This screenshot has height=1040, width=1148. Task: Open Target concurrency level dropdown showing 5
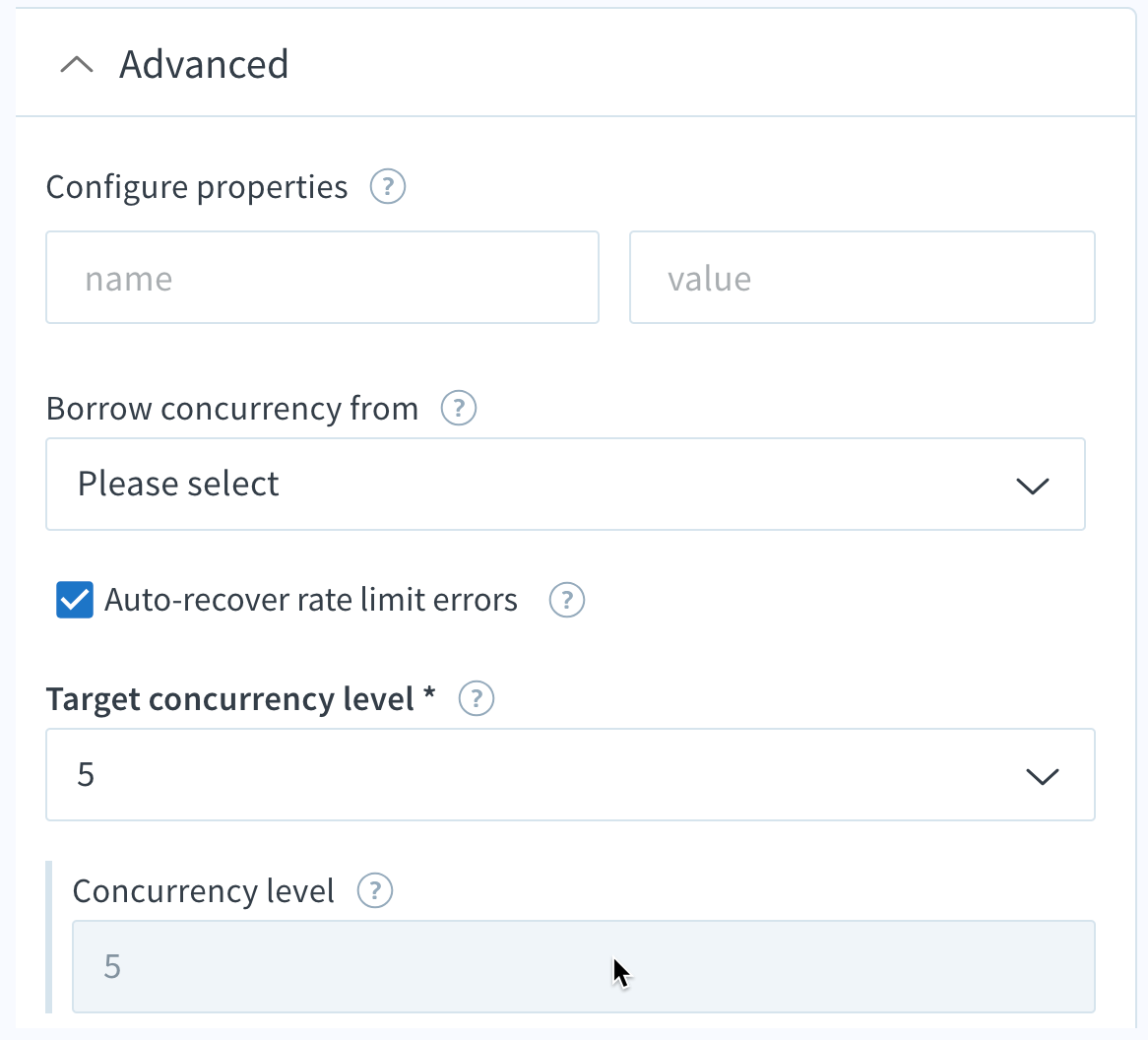click(570, 775)
